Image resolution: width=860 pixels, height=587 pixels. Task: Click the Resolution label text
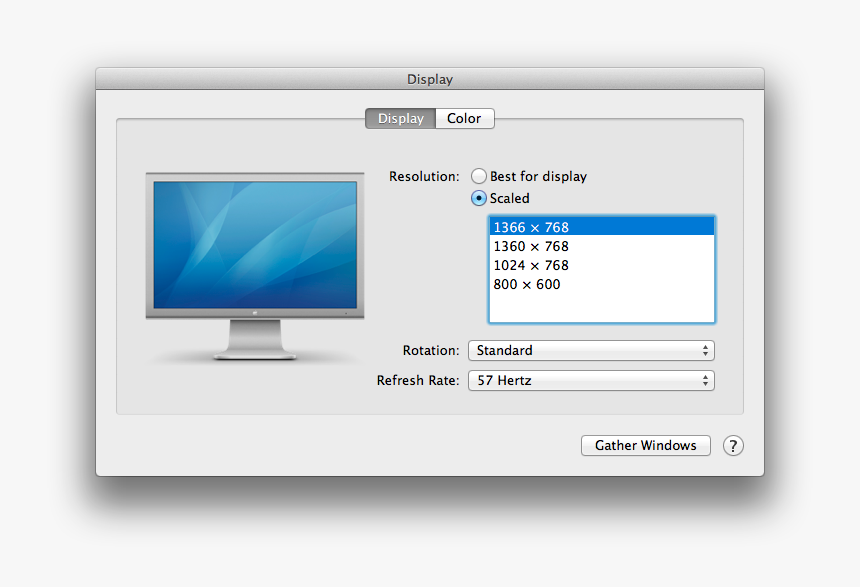[x=424, y=176]
